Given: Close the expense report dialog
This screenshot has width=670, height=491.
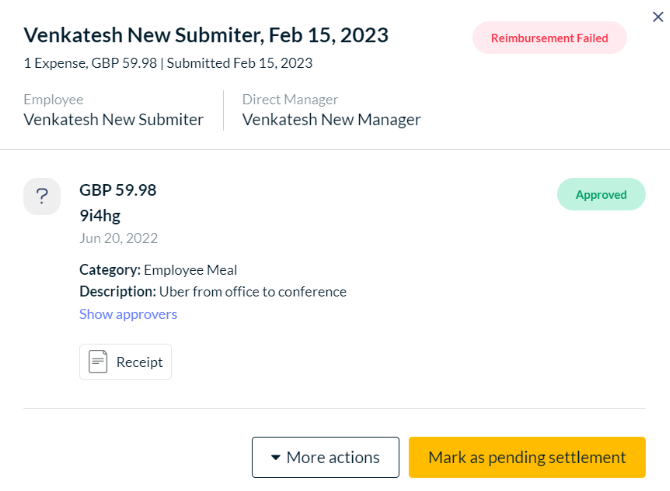Looking at the screenshot, I should pos(655,14).
